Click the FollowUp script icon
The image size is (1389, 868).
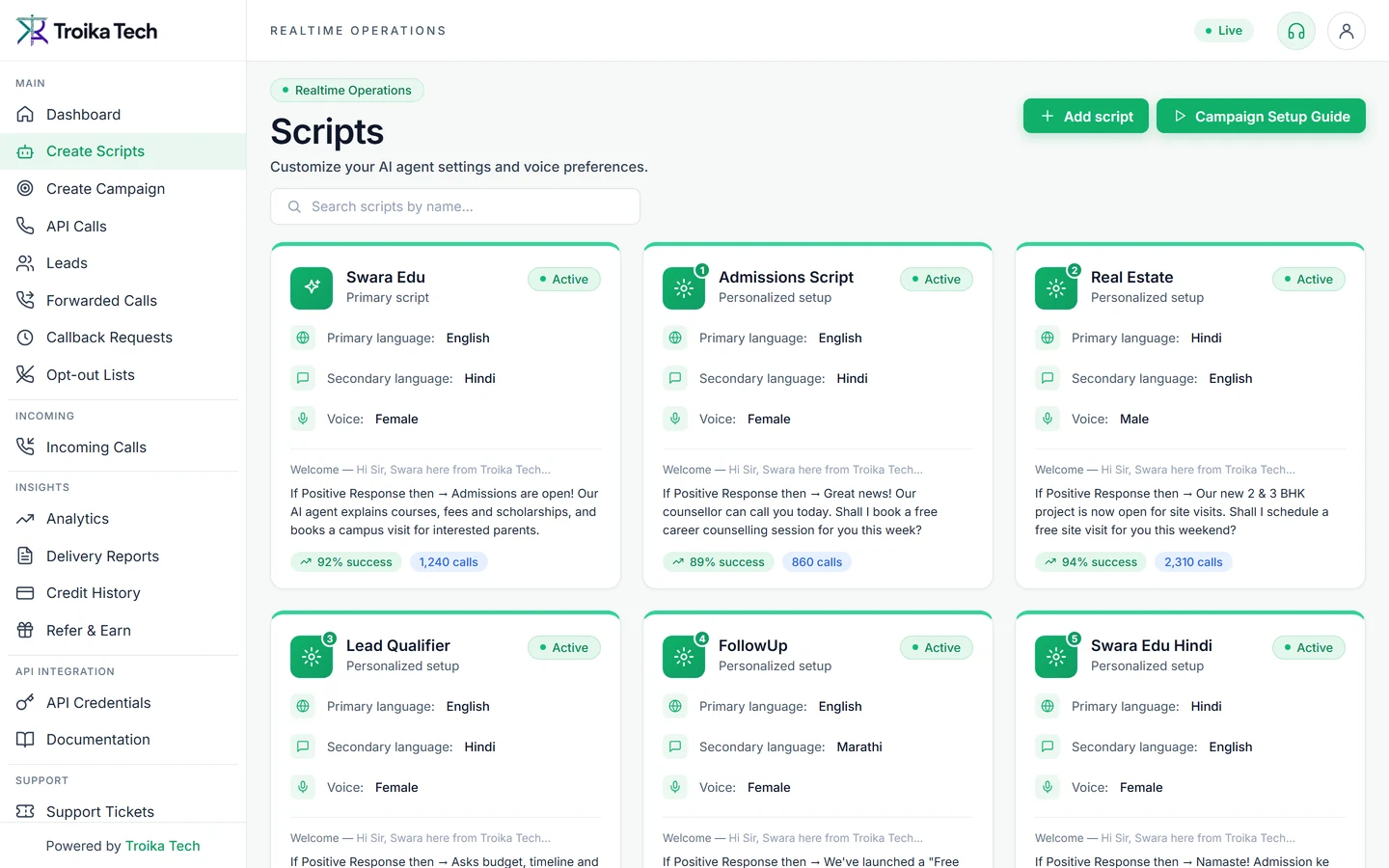pyautogui.click(x=684, y=657)
